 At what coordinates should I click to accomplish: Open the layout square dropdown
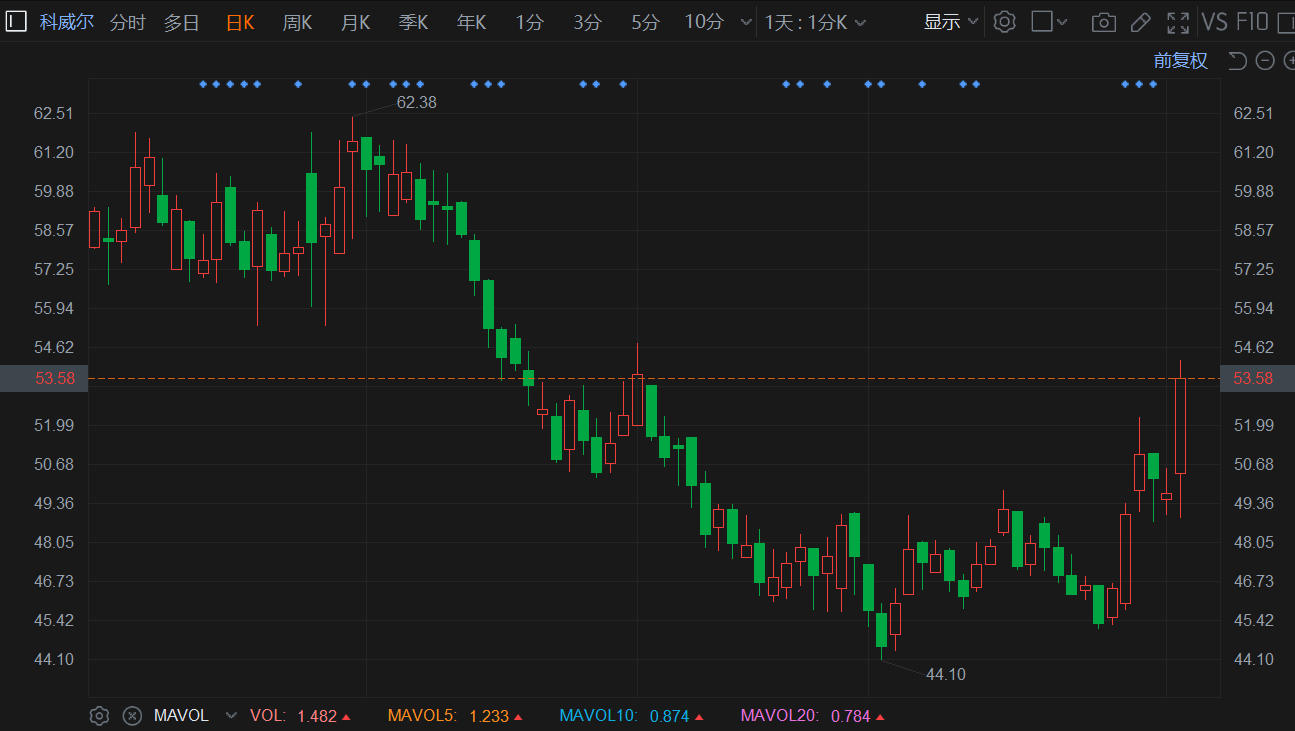point(1049,22)
